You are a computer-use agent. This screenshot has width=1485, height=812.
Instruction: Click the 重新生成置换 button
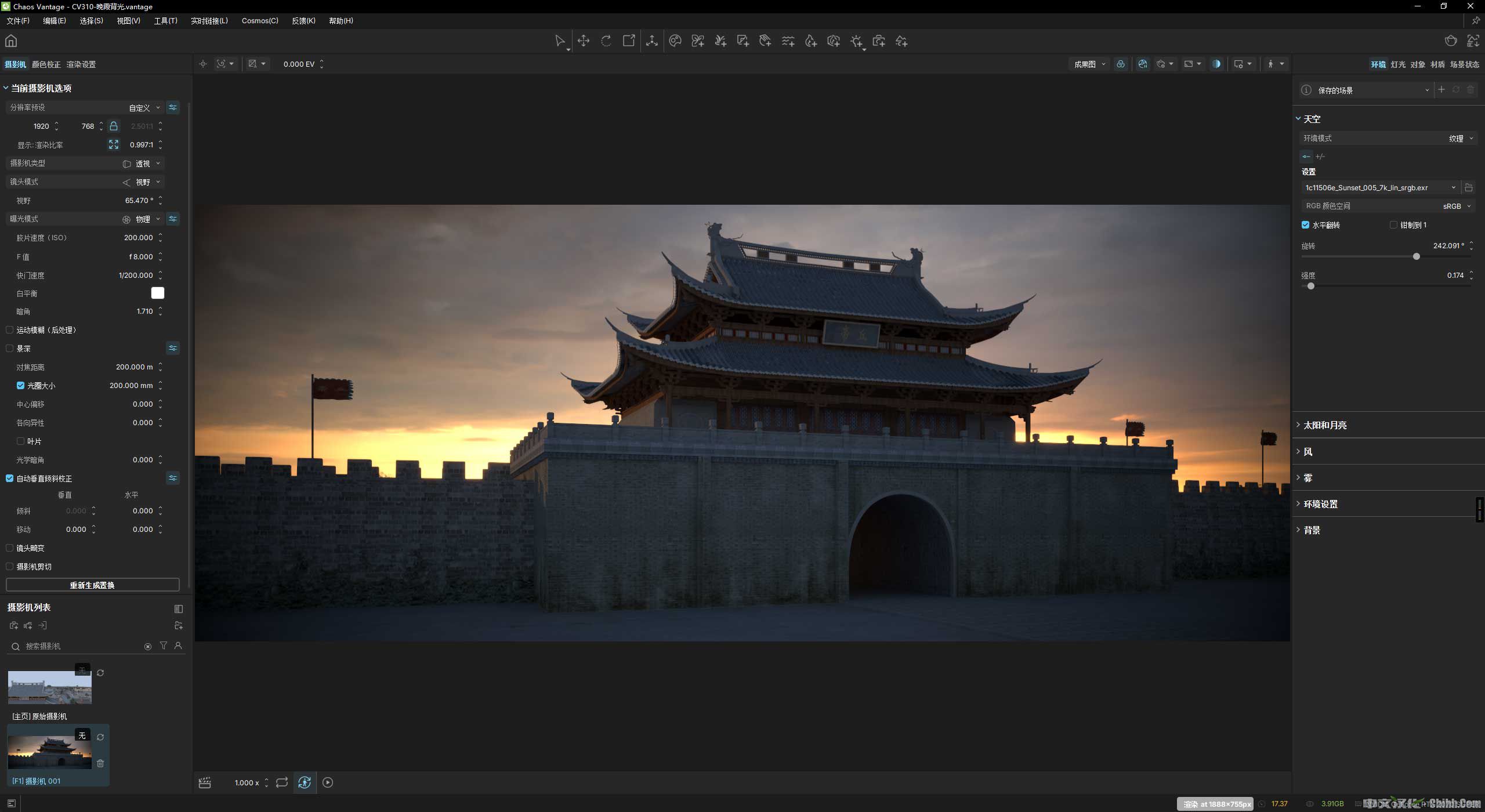92,585
